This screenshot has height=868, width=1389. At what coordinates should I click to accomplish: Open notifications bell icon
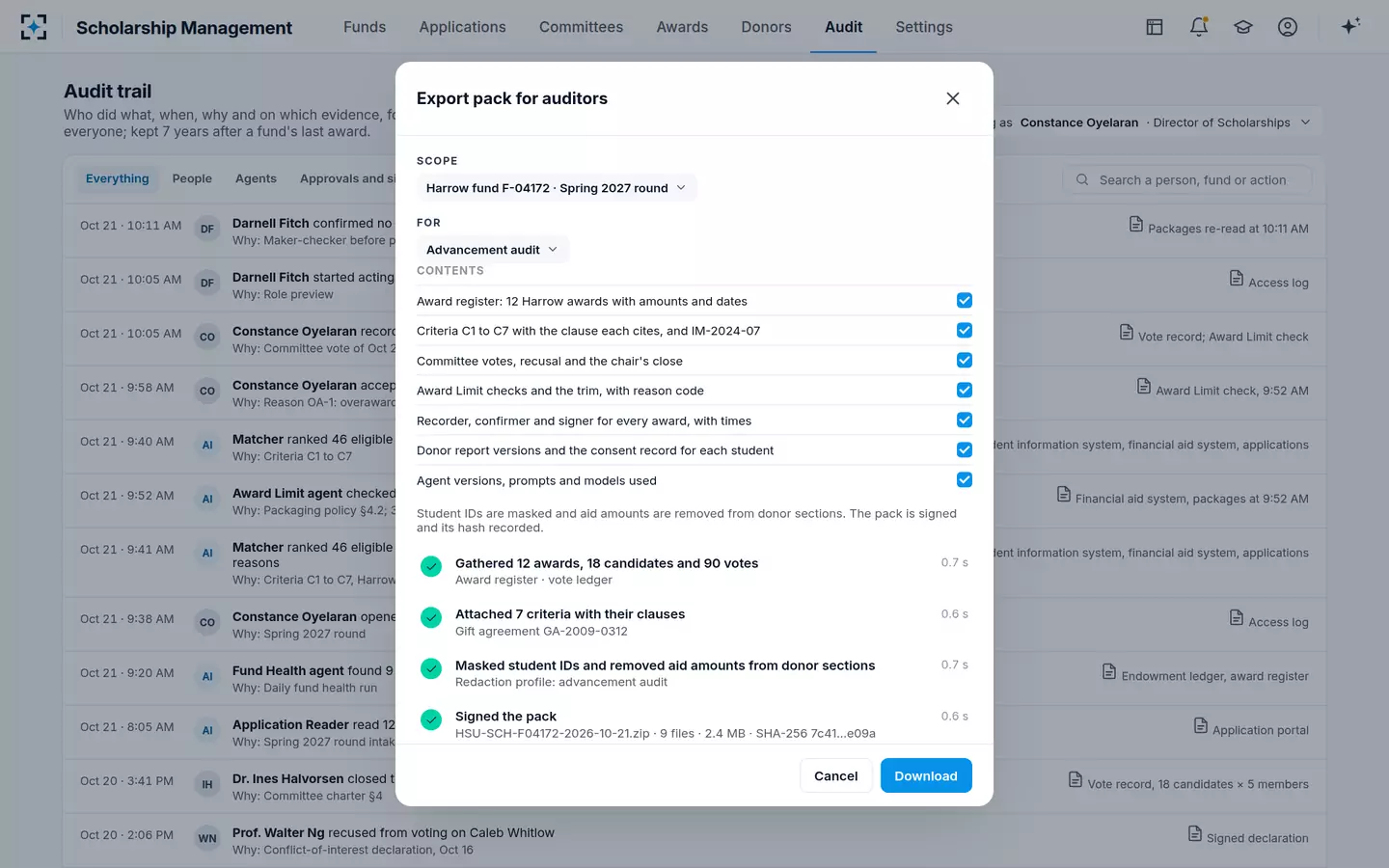1199,27
